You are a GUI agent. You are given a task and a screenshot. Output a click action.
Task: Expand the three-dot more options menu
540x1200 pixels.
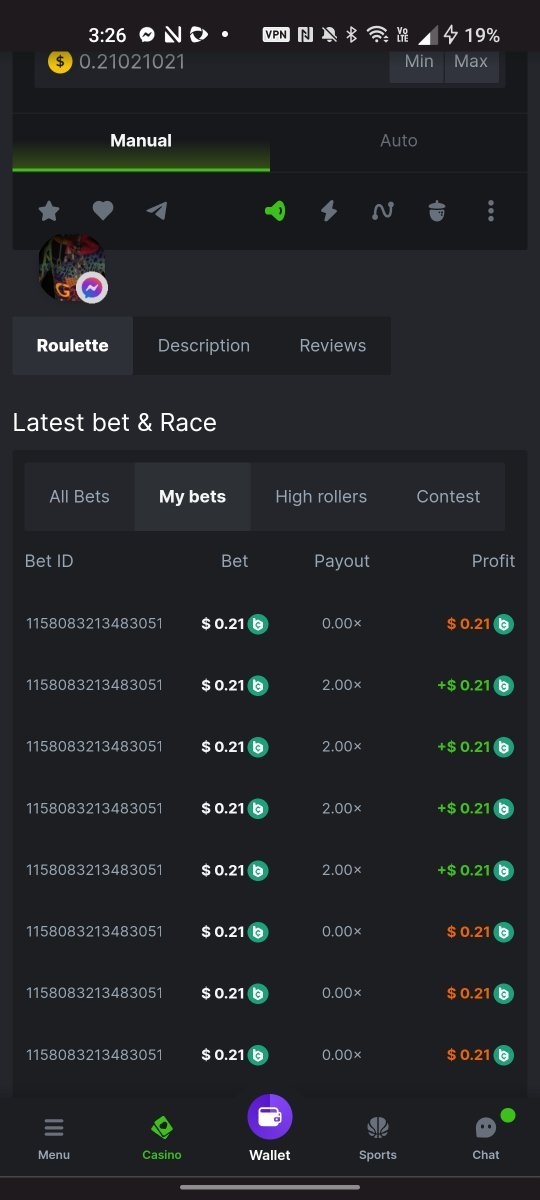point(491,211)
